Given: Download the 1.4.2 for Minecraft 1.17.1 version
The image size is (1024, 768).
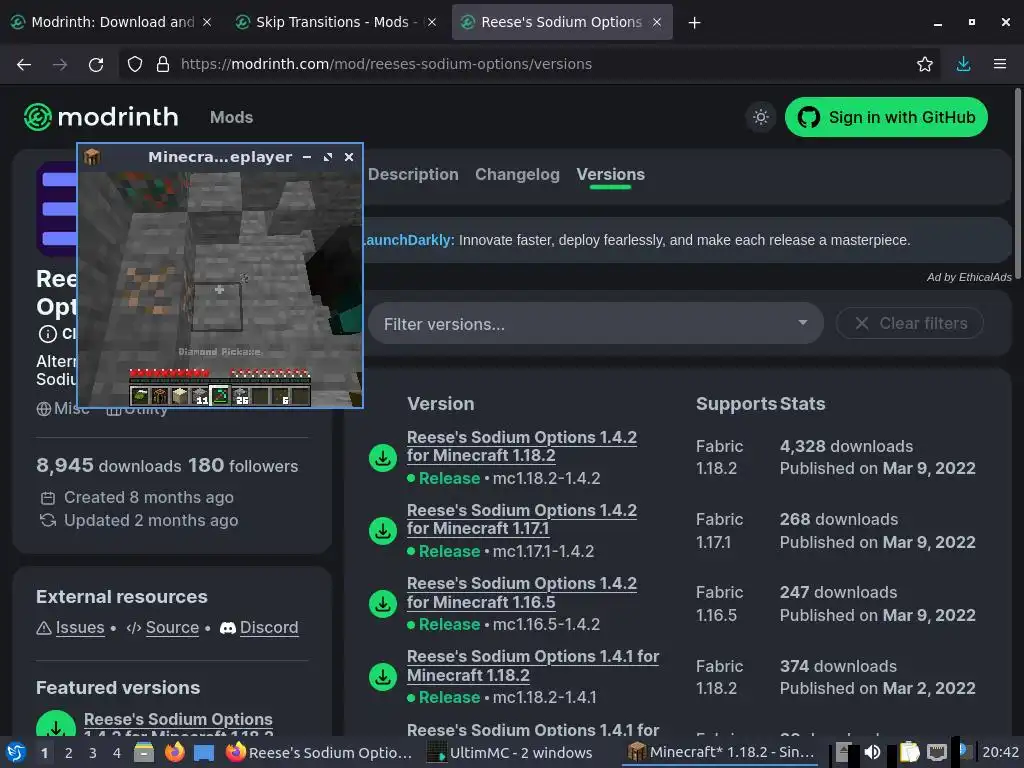Looking at the screenshot, I should 383,531.
